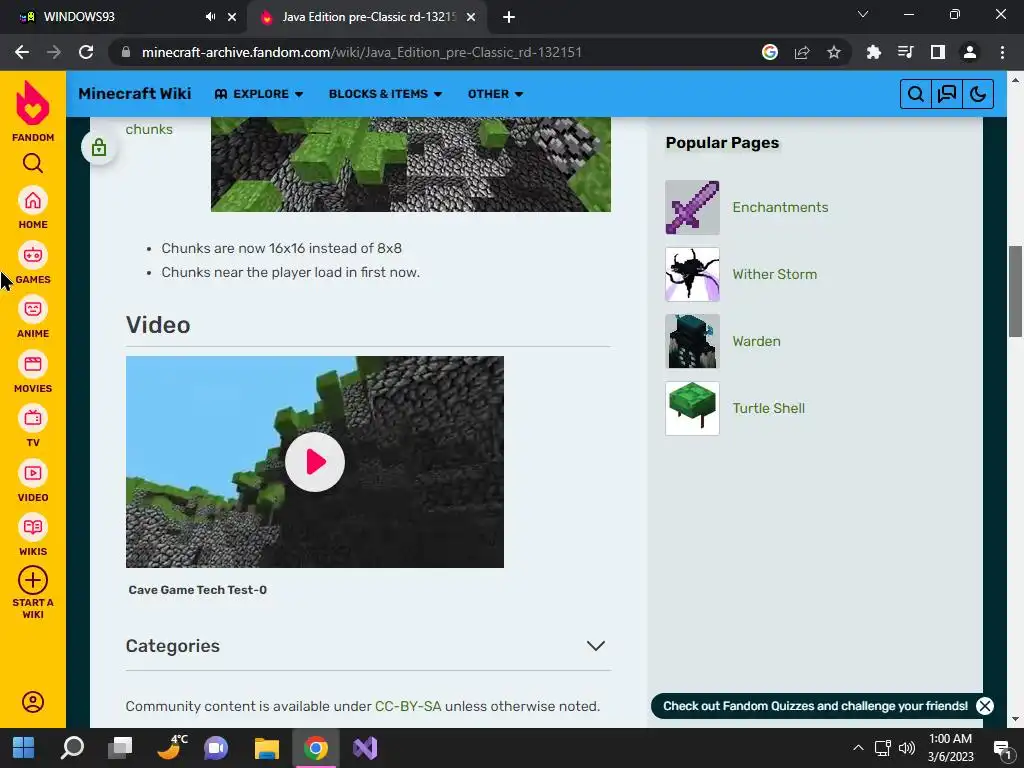Open the VIDEO section in the sidebar
This screenshot has width=1024, height=768.
(33, 481)
